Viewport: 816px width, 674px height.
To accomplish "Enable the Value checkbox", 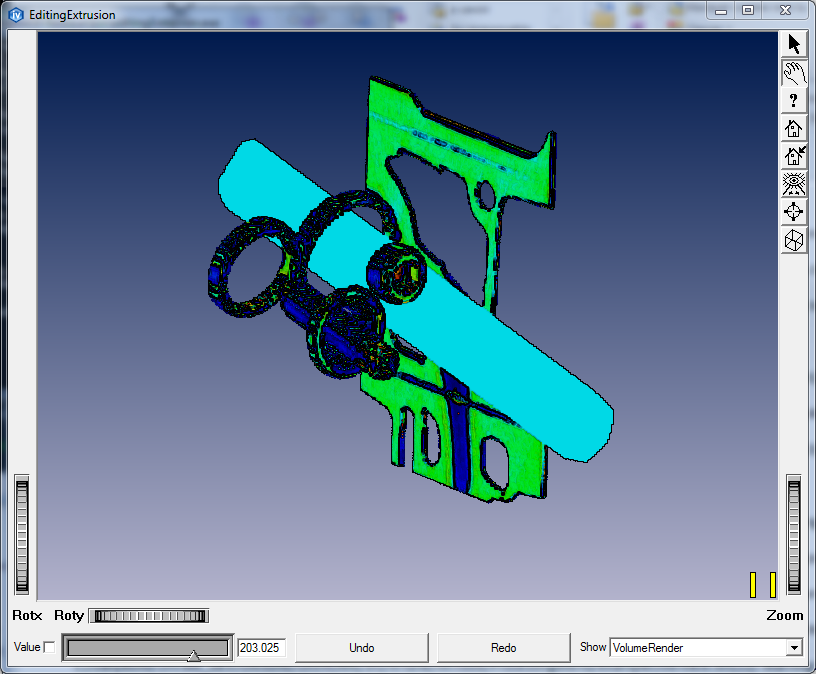I will [x=50, y=648].
